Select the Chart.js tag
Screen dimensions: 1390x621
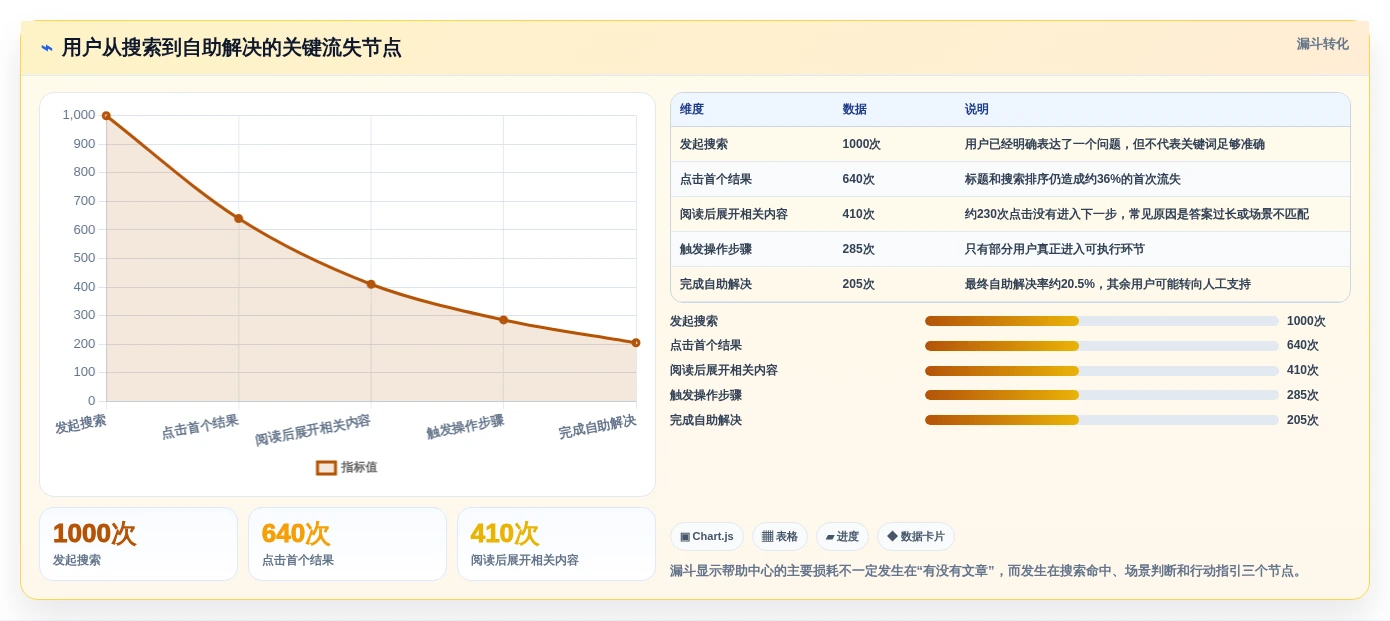click(x=707, y=536)
